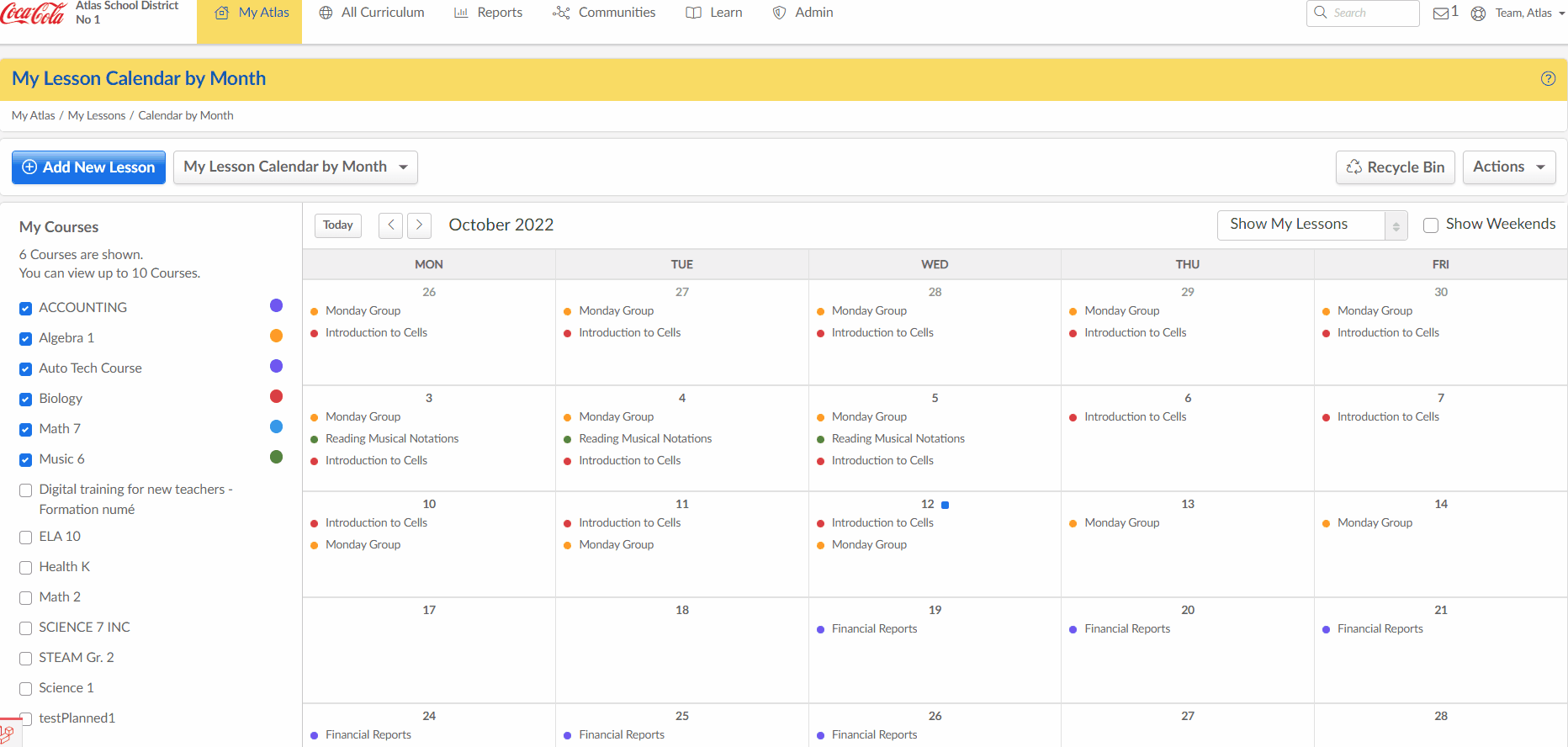The image size is (1568, 747).
Task: Switch to the Reports tab
Action: pos(489,13)
